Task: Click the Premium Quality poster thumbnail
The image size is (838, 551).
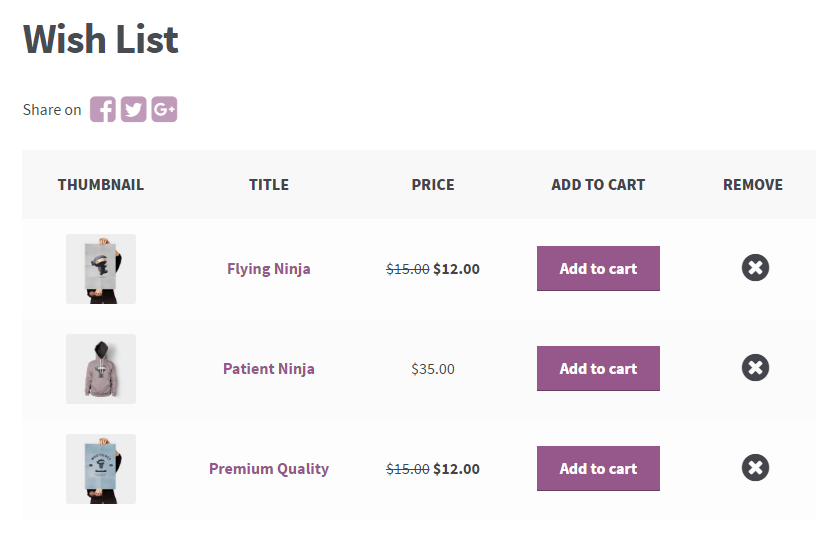Action: click(x=101, y=469)
